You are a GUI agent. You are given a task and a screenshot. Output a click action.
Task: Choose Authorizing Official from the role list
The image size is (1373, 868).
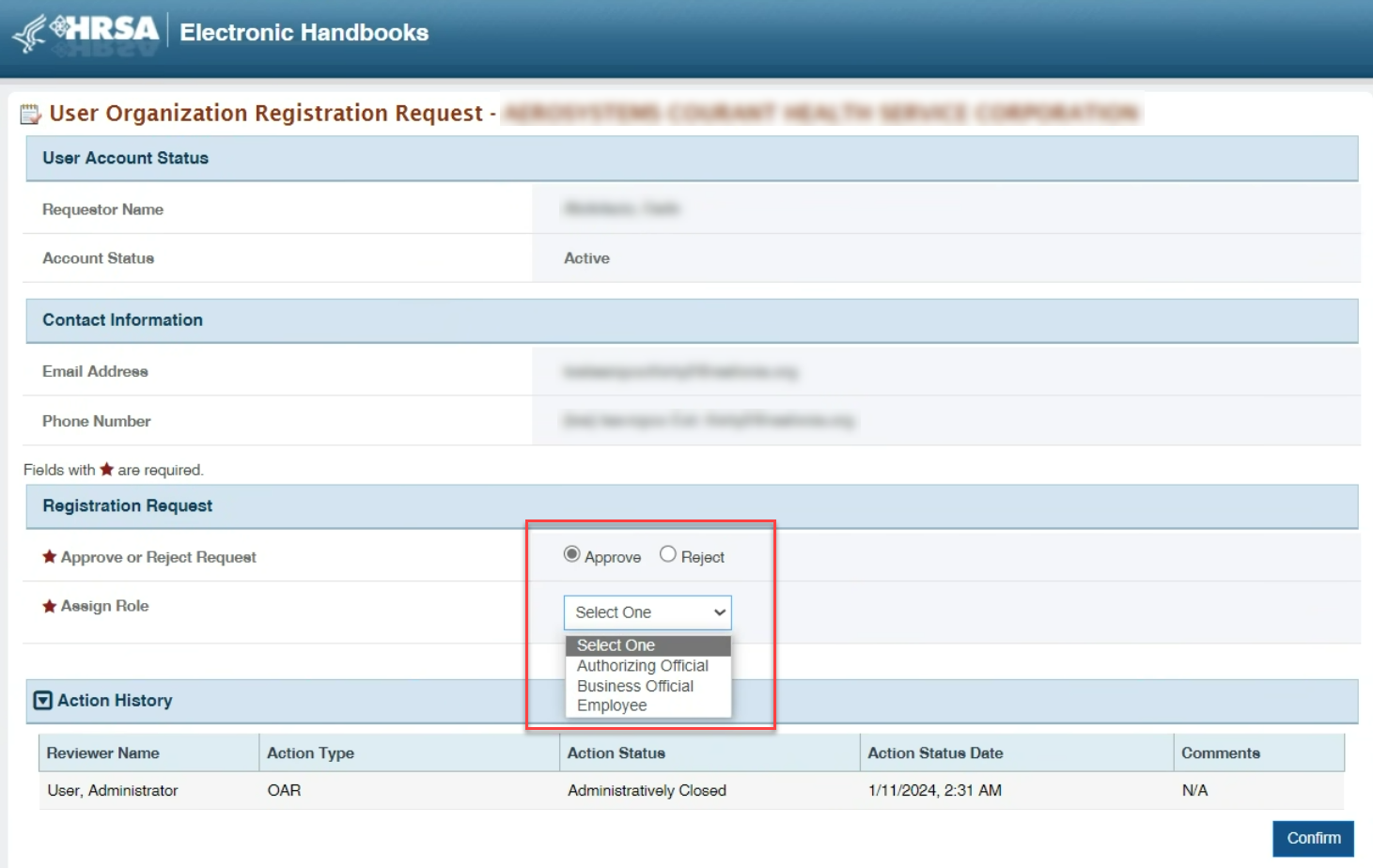tap(647, 666)
